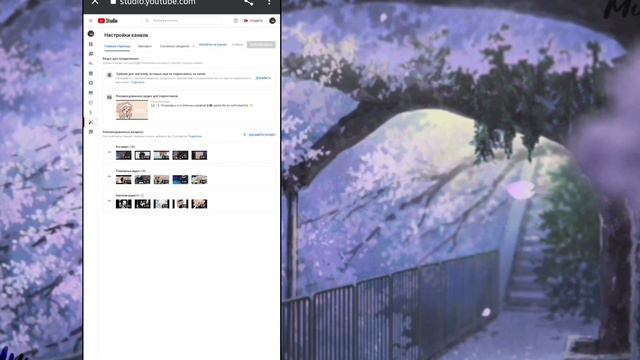This screenshot has width=640, height=360.
Task: Open first thumbnail in 'Все видео' row
Action: tap(124, 155)
